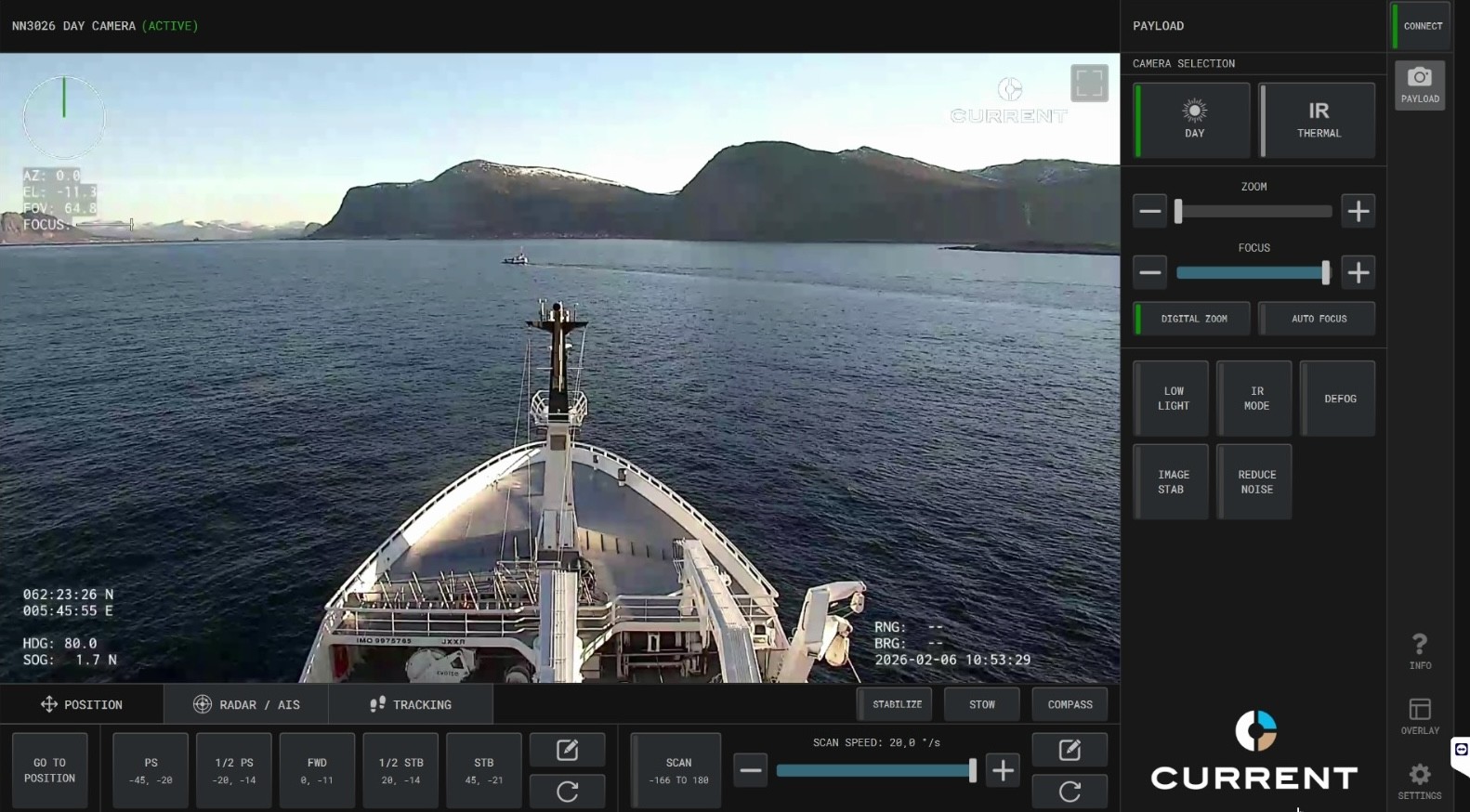Open the Payload camera icon in sidebar

tap(1420, 85)
